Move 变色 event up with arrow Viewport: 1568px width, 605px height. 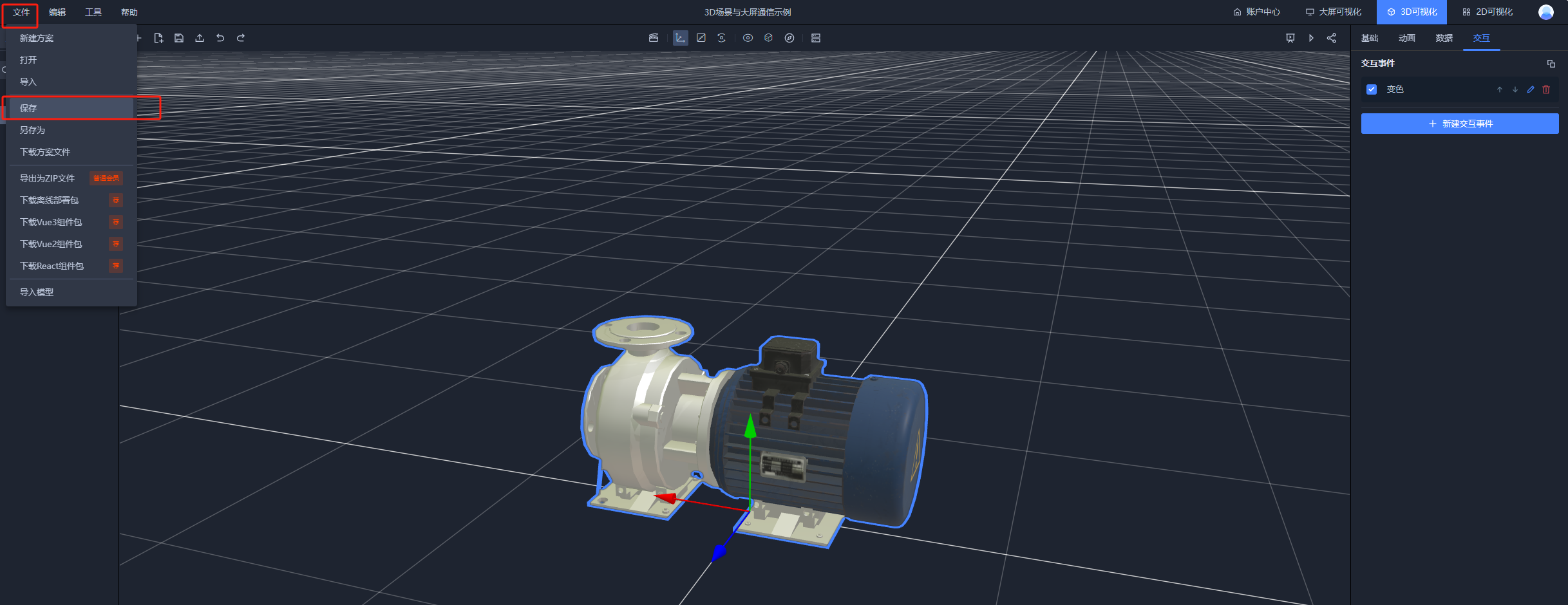(x=1500, y=89)
